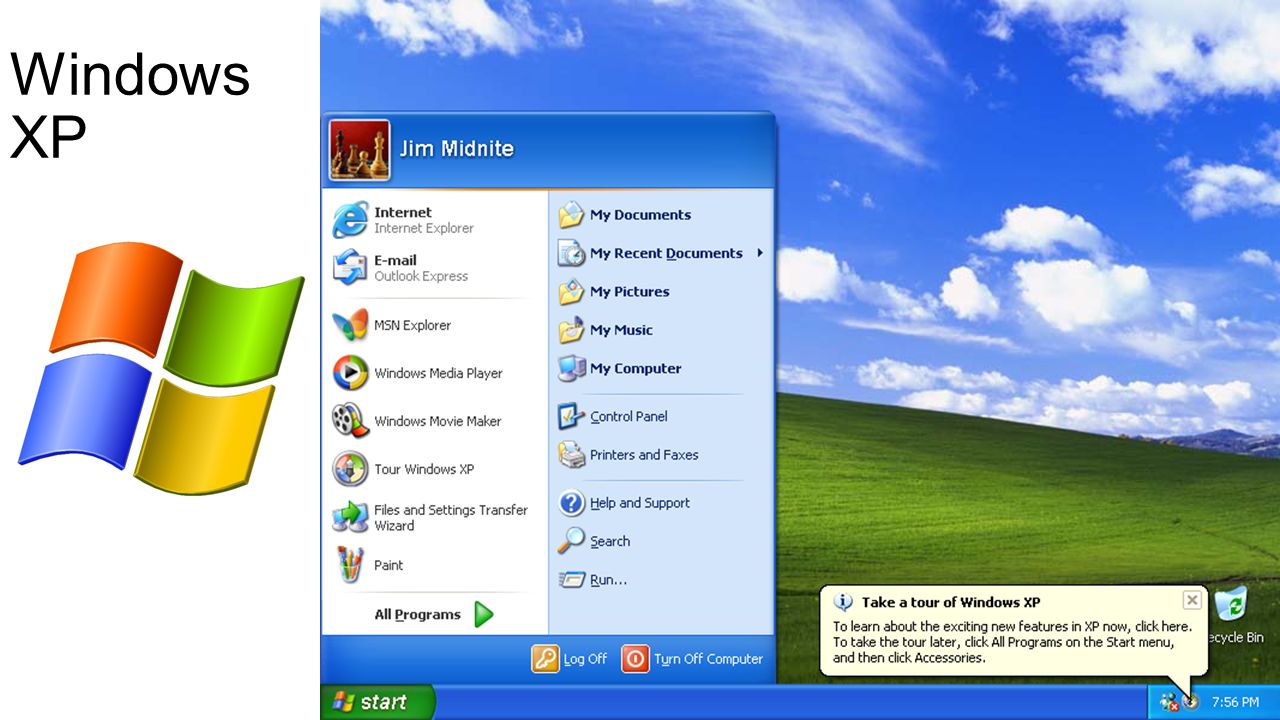The height and width of the screenshot is (720, 1280).
Task: Launch Paint from its brush cup icon
Action: coord(350,565)
